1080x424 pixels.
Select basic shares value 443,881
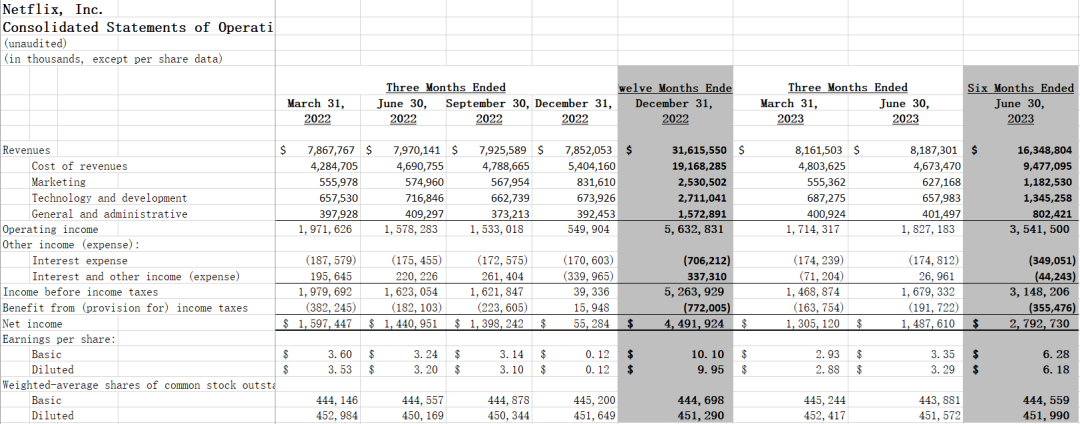click(935, 400)
